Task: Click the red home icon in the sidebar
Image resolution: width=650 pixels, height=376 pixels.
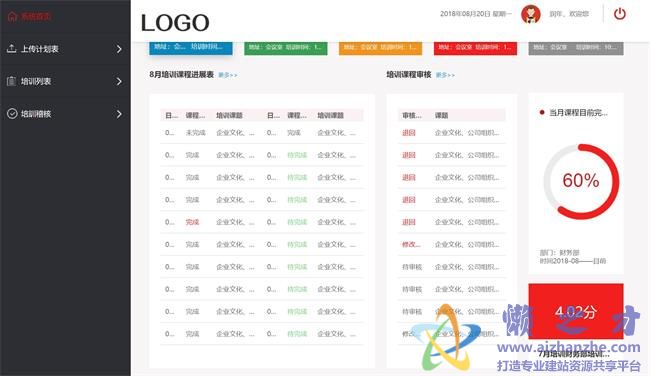Action: click(x=12, y=16)
